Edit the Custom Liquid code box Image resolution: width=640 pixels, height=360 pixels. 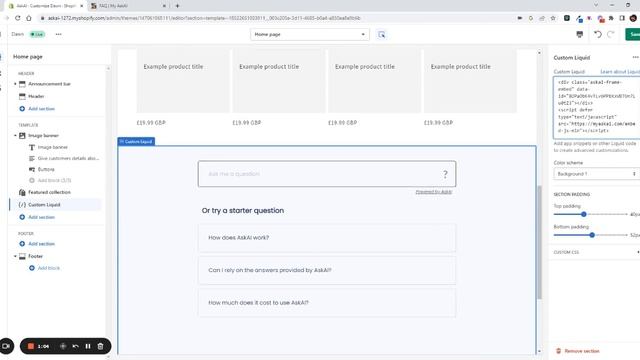pyautogui.click(x=596, y=107)
